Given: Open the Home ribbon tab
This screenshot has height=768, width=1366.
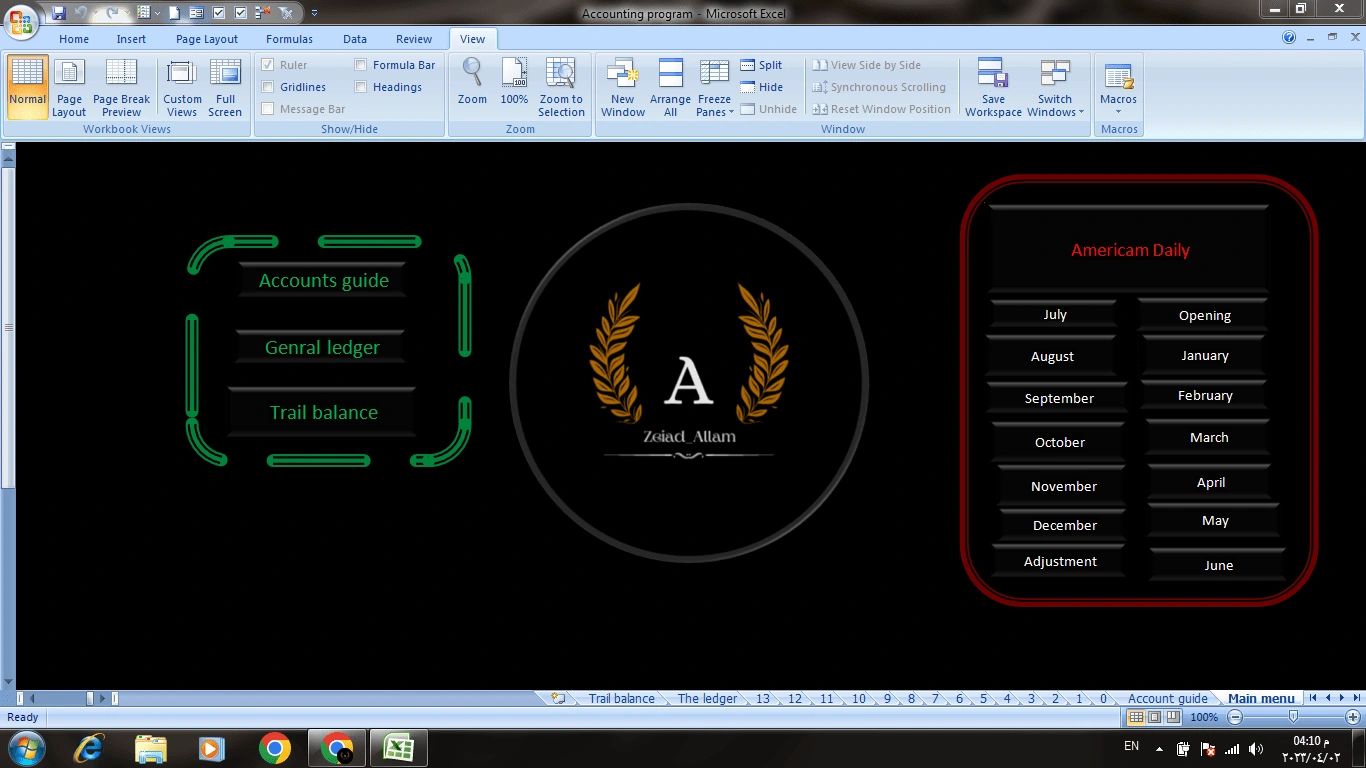Looking at the screenshot, I should point(74,39).
